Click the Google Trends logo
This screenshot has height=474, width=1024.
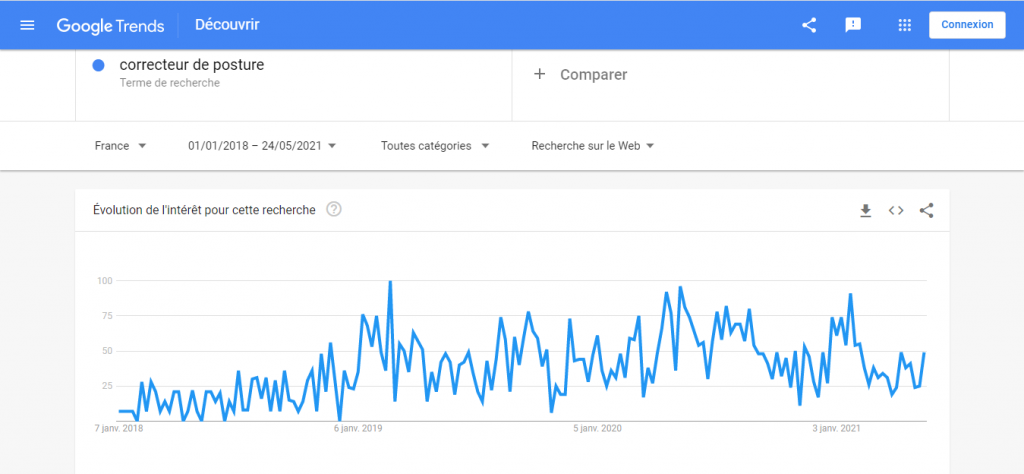(110, 25)
